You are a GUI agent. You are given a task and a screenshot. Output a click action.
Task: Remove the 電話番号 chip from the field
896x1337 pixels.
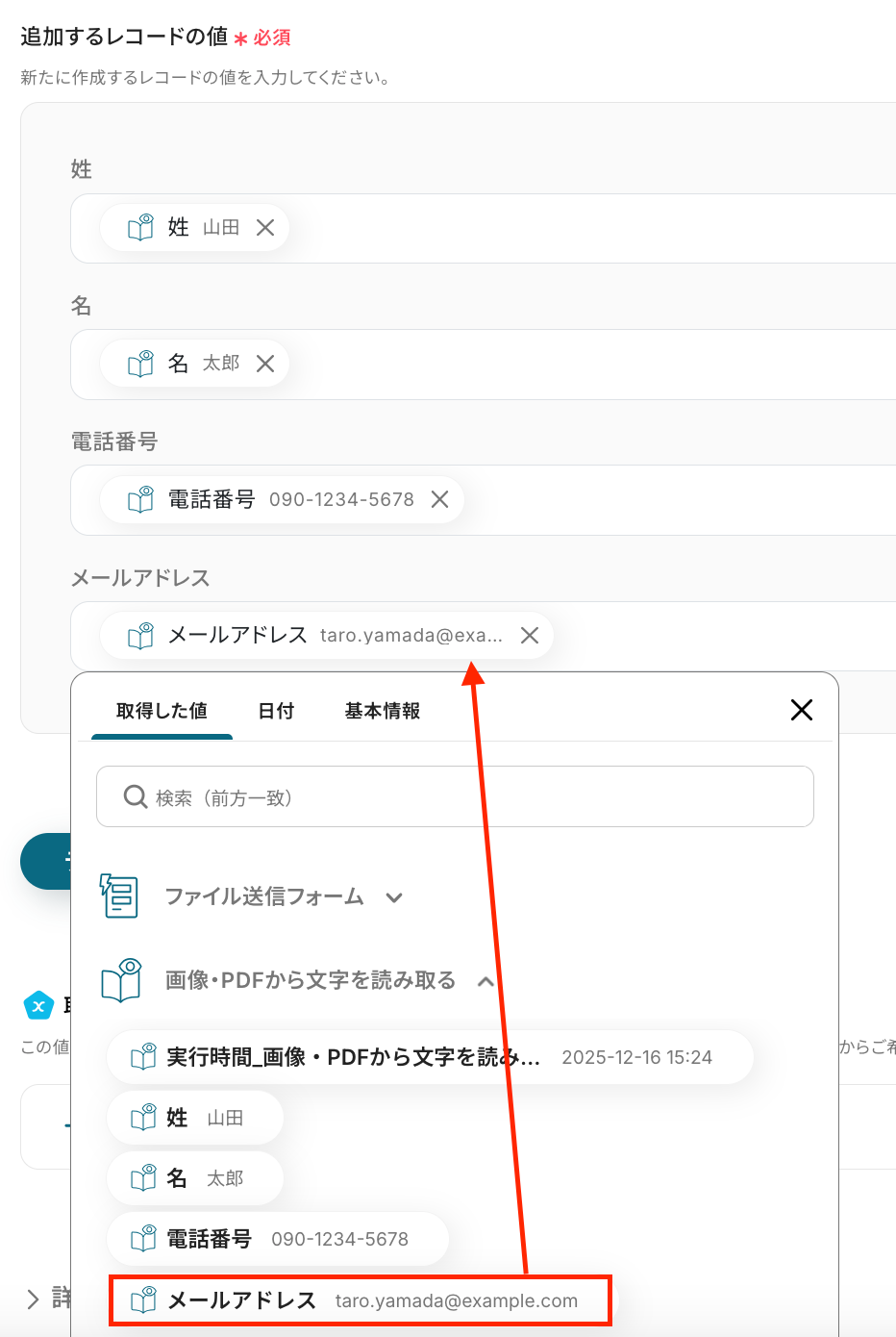[439, 499]
